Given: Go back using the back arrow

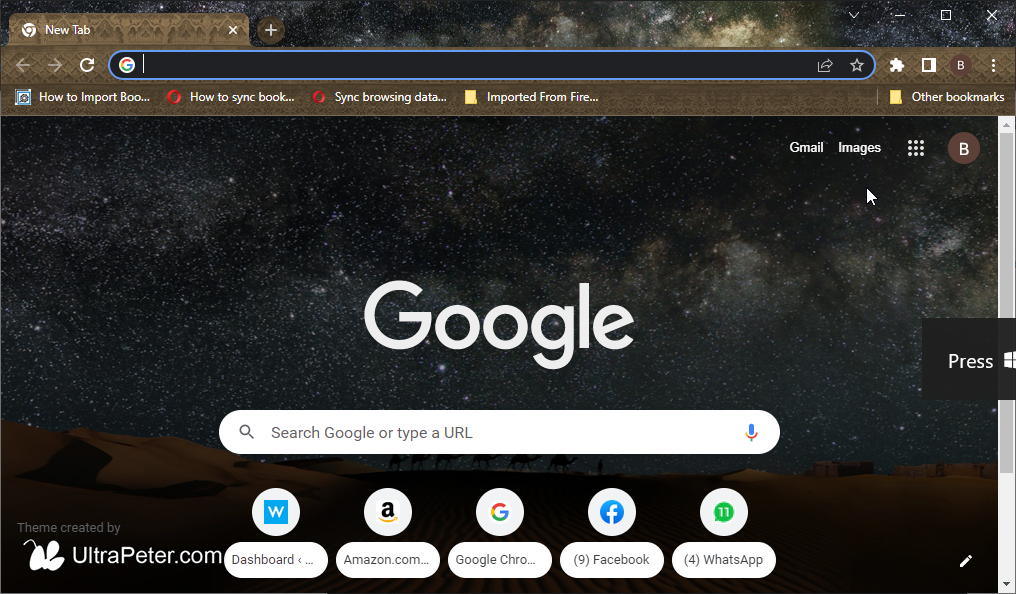Looking at the screenshot, I should [23, 65].
